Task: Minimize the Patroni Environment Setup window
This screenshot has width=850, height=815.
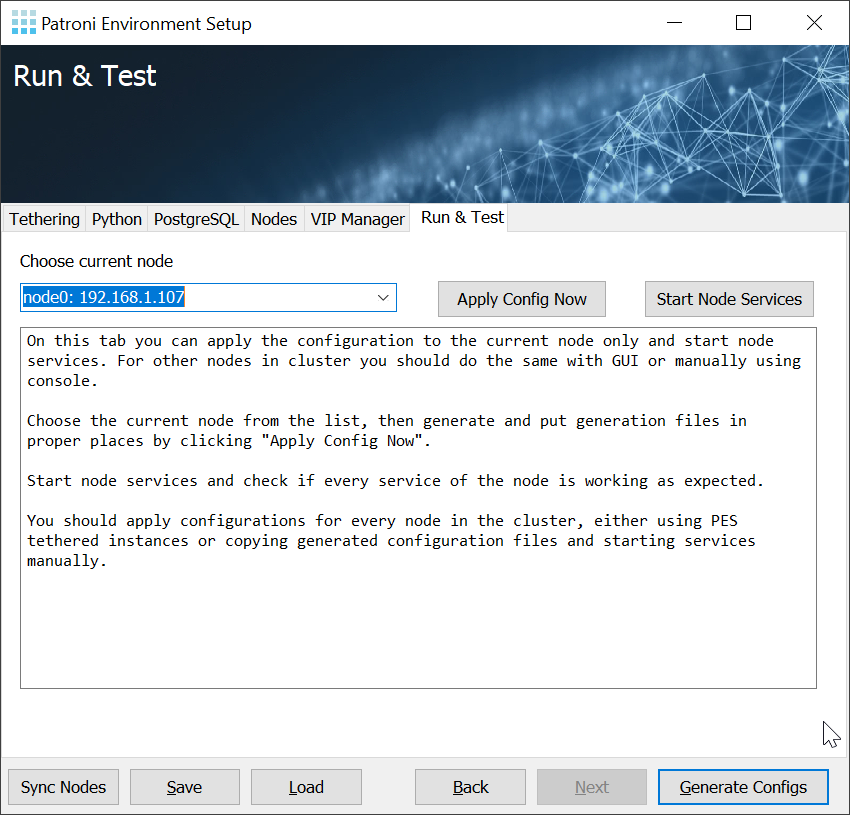Action: pos(672,23)
